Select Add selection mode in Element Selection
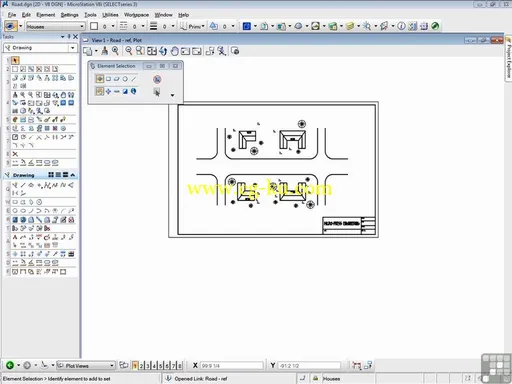Screen dimensions: 512x384 108,91
